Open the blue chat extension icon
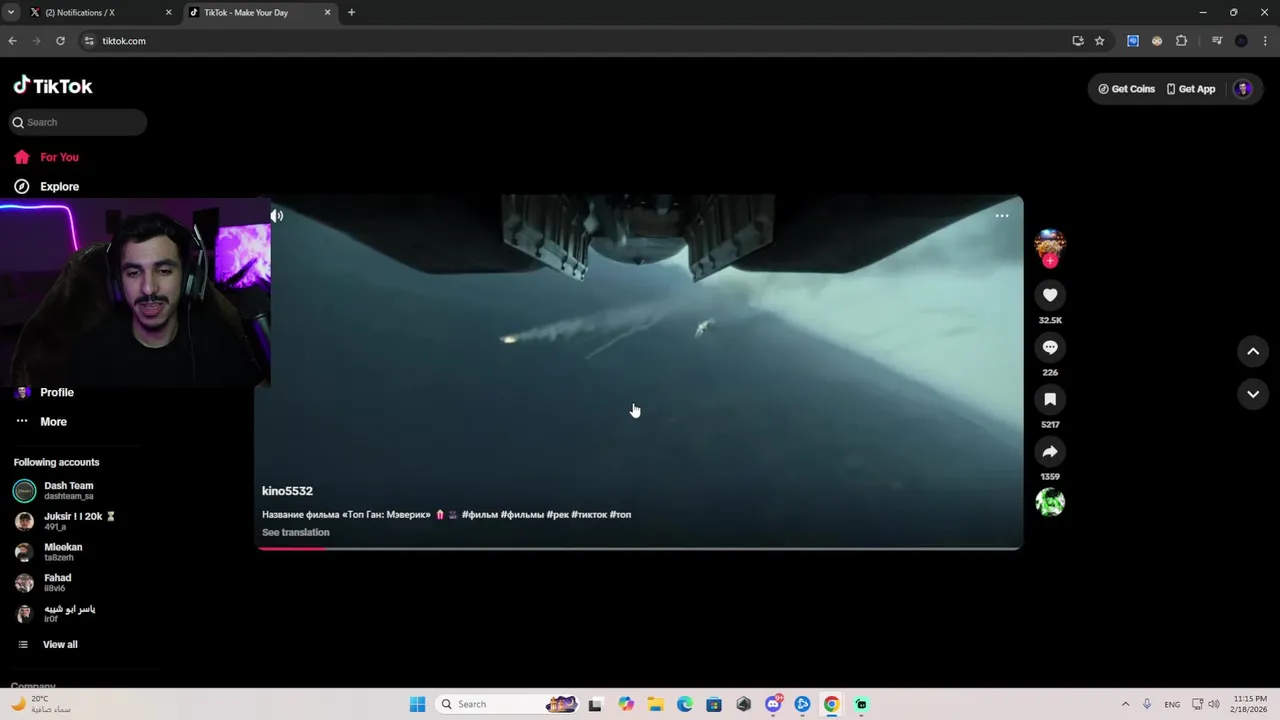The width and height of the screenshot is (1280, 720). tap(1133, 41)
